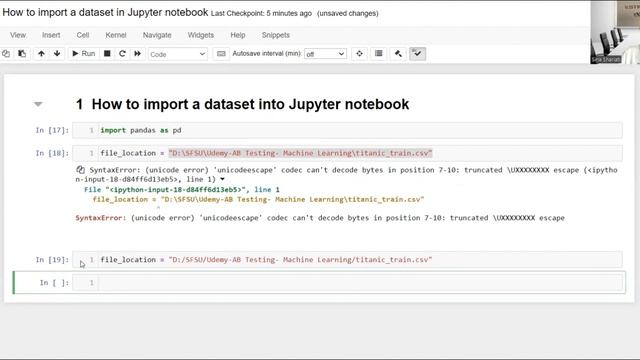Select the empty In [ ] prompt
The width and height of the screenshot is (640, 360).
(54, 282)
